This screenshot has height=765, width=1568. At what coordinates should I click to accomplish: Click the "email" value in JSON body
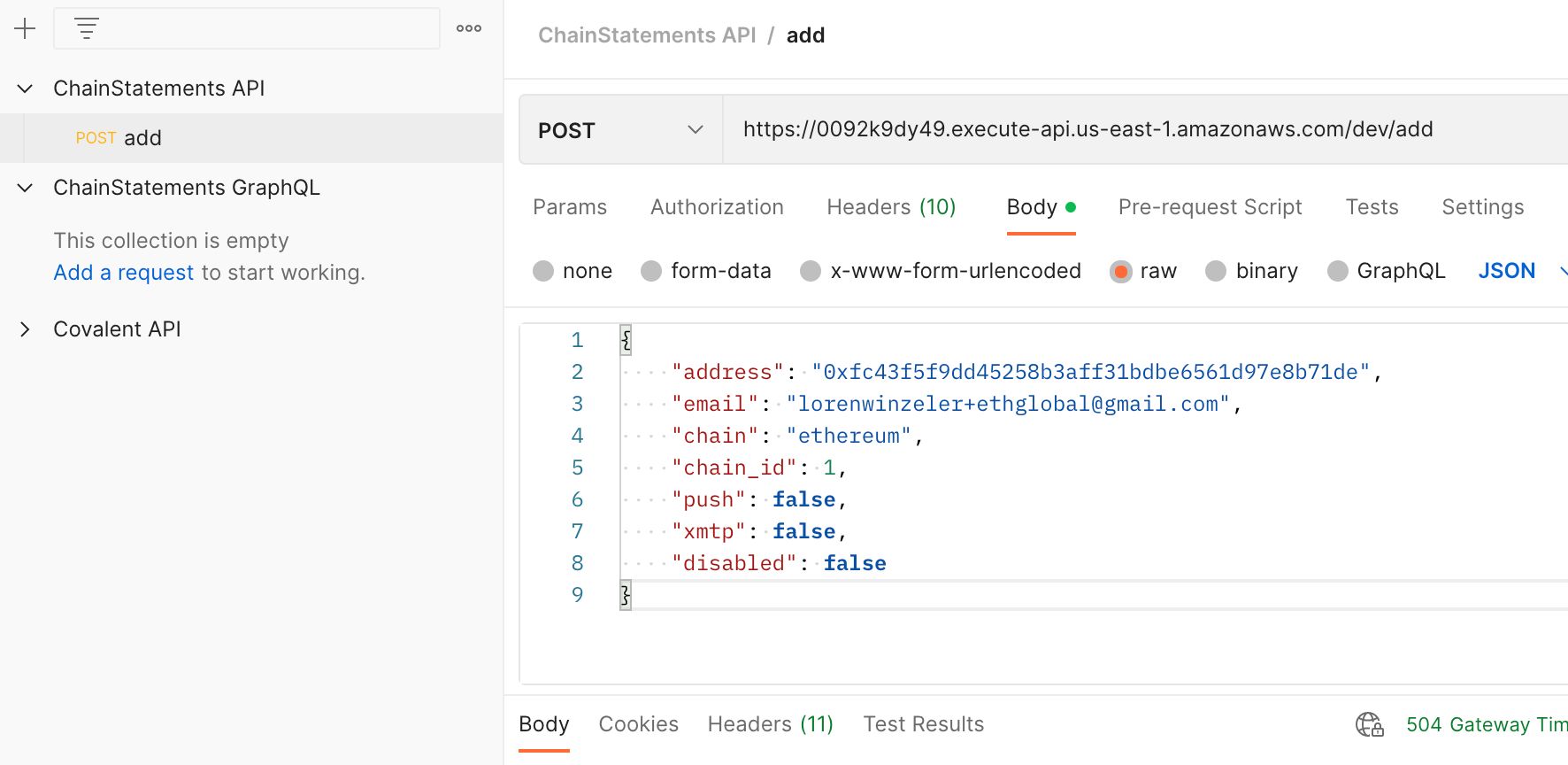point(1008,404)
